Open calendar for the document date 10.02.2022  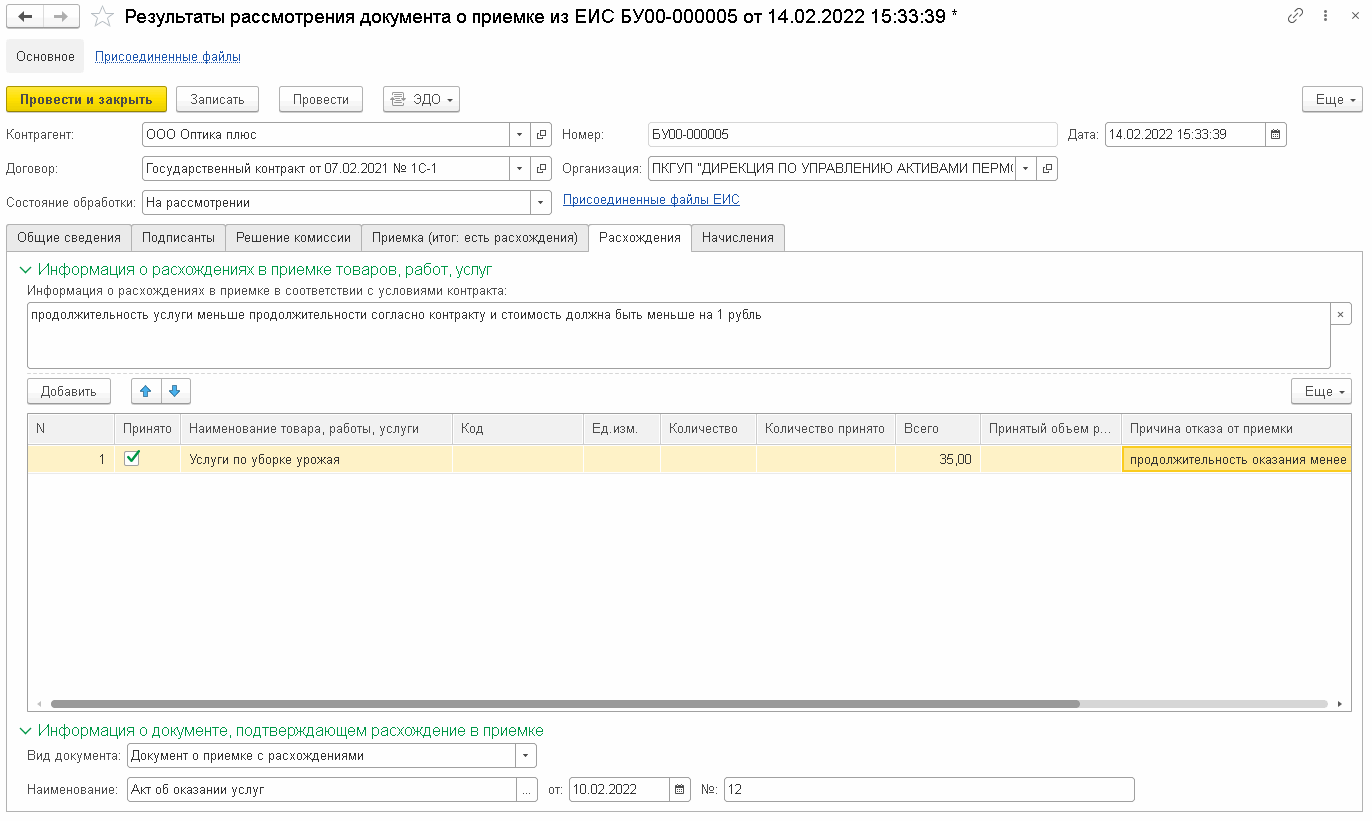[x=680, y=789]
